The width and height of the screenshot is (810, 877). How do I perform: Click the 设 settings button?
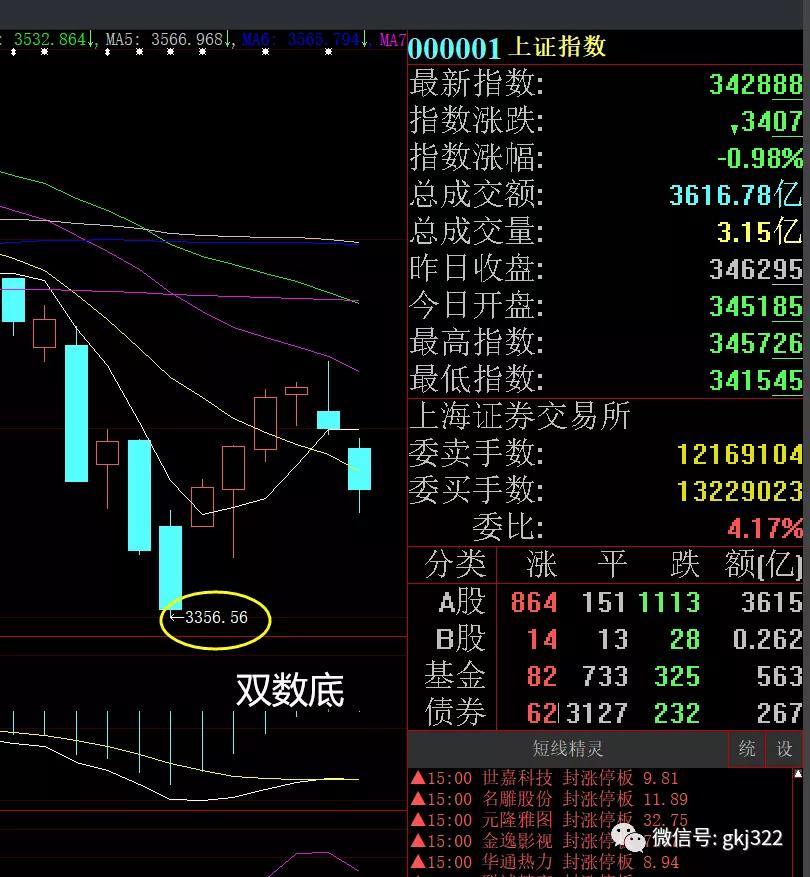pyautogui.click(x=784, y=748)
